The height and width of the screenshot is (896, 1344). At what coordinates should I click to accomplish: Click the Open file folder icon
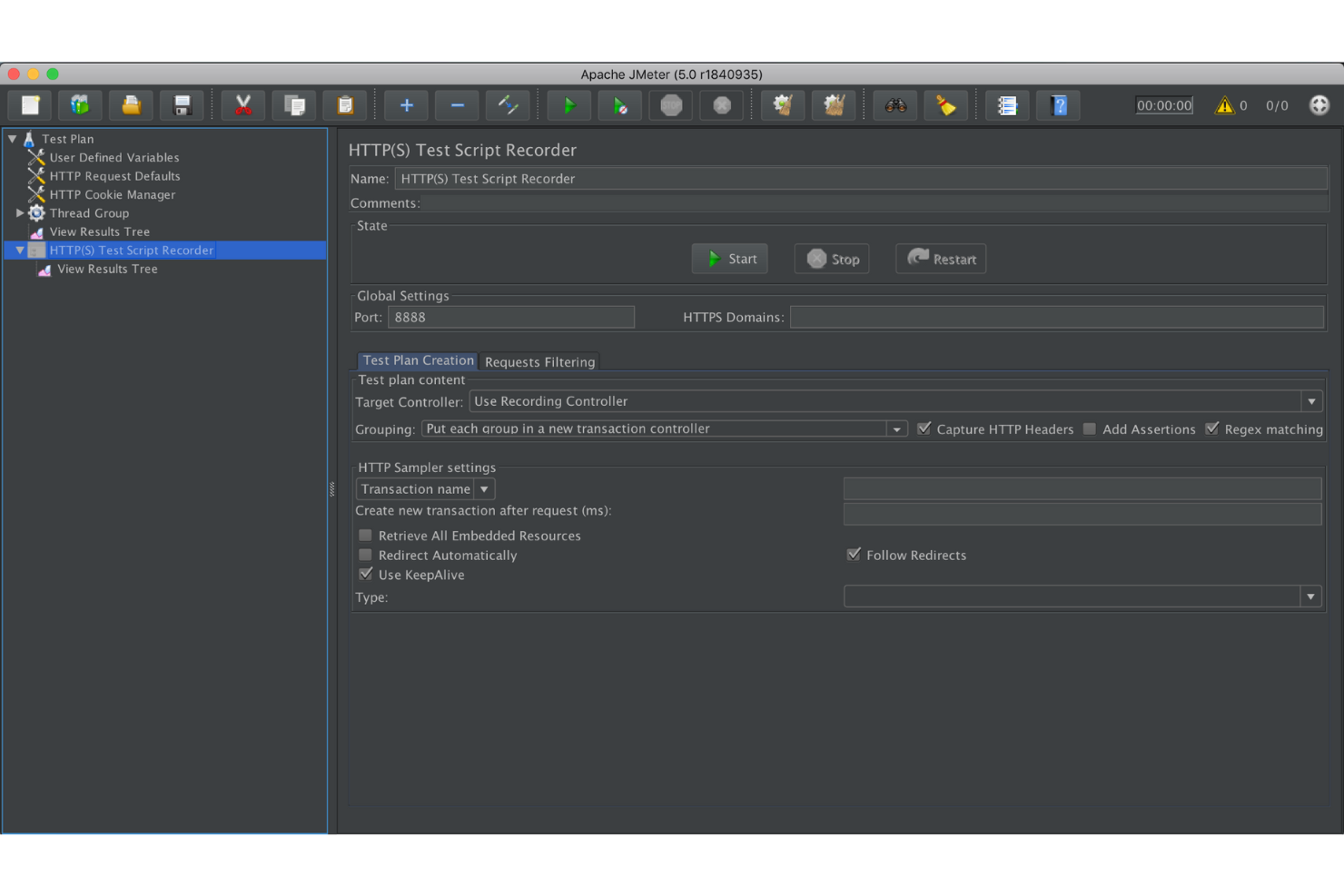(x=131, y=105)
